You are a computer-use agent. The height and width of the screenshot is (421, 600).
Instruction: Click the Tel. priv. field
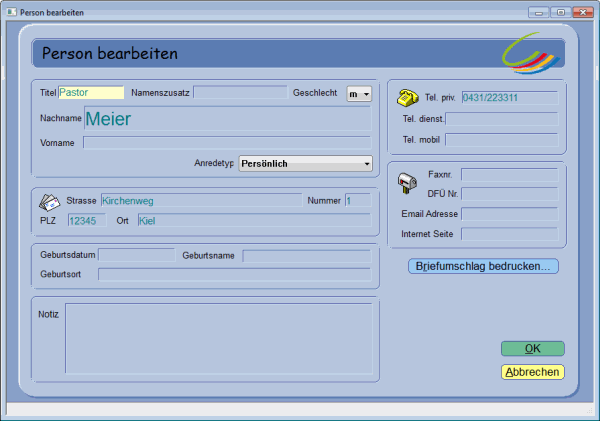510,98
